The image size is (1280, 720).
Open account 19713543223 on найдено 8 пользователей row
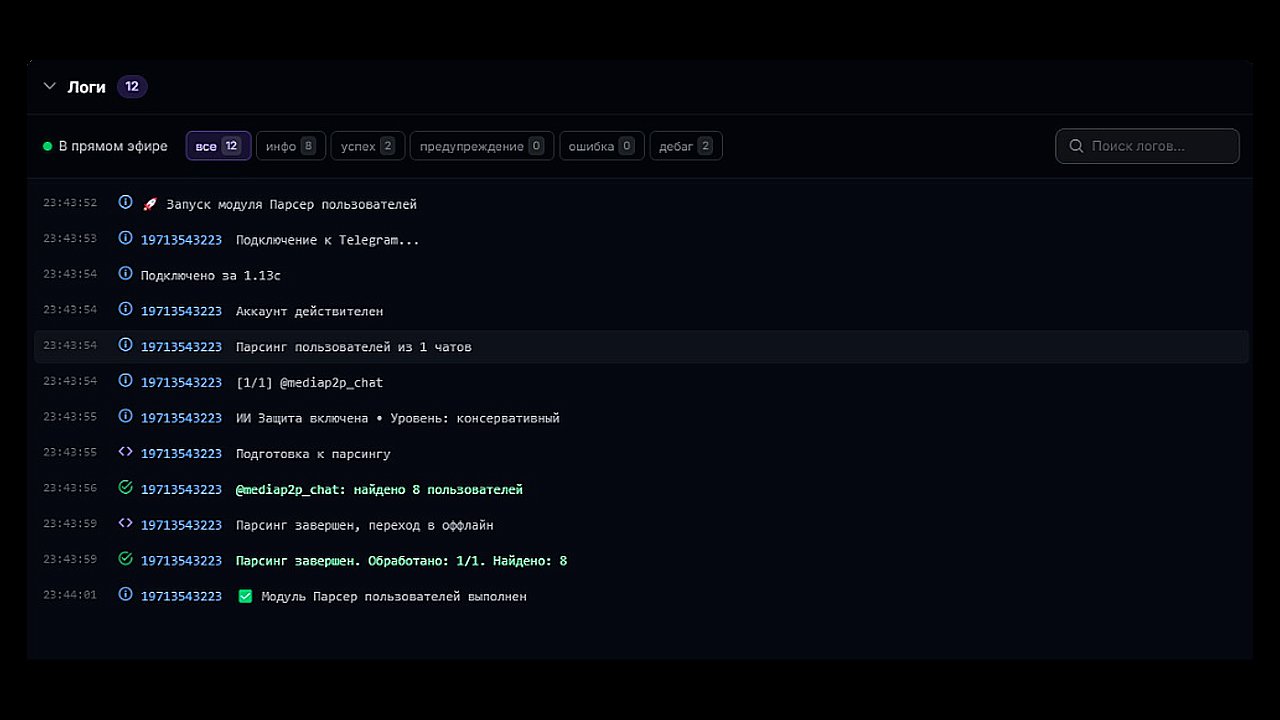coord(181,490)
